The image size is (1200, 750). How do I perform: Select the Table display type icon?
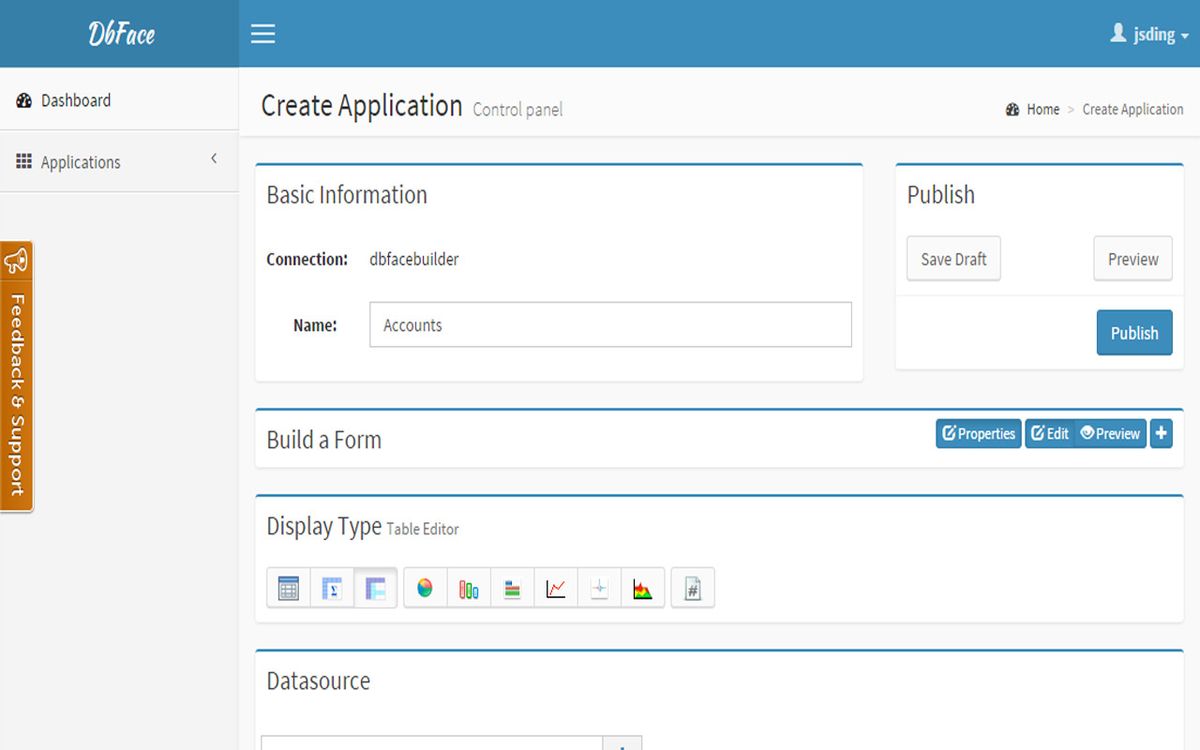point(288,588)
